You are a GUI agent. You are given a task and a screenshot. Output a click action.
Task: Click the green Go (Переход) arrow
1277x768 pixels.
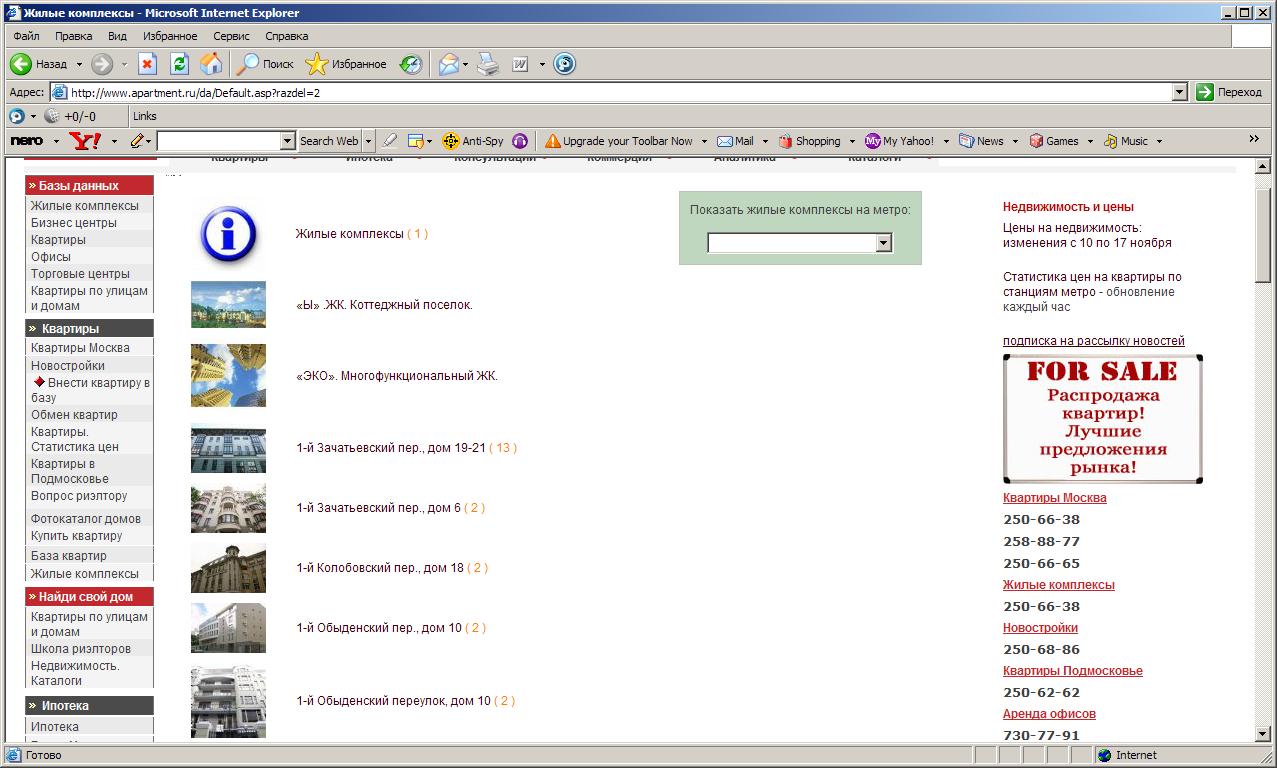coord(1204,92)
